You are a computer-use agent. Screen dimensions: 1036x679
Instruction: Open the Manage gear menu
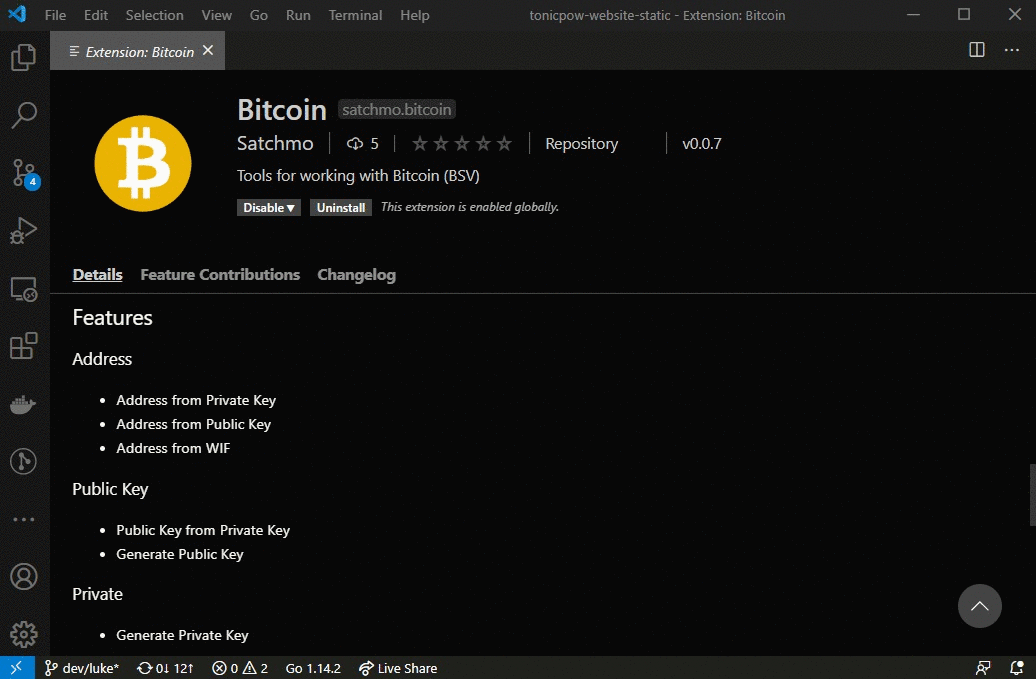(24, 634)
